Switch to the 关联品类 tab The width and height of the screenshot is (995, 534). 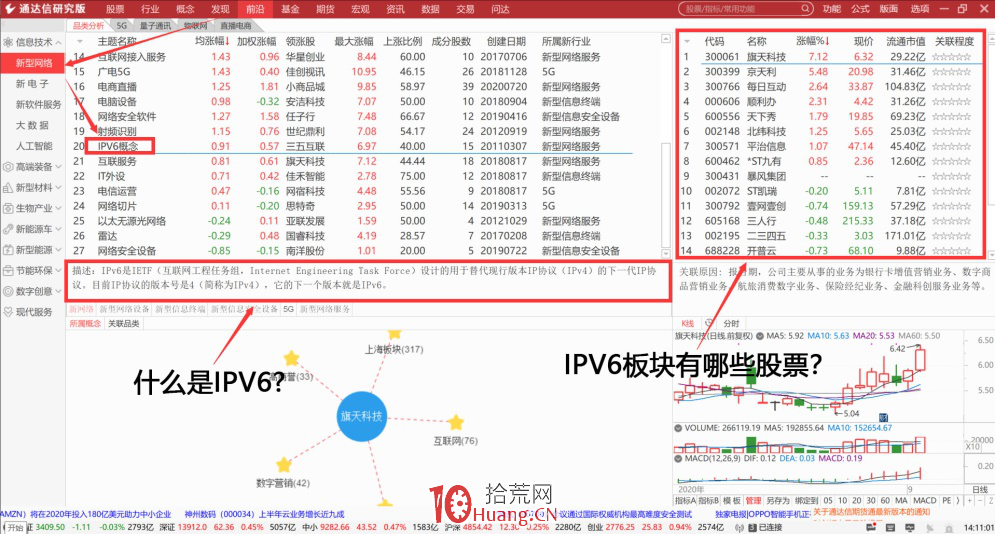click(123, 323)
